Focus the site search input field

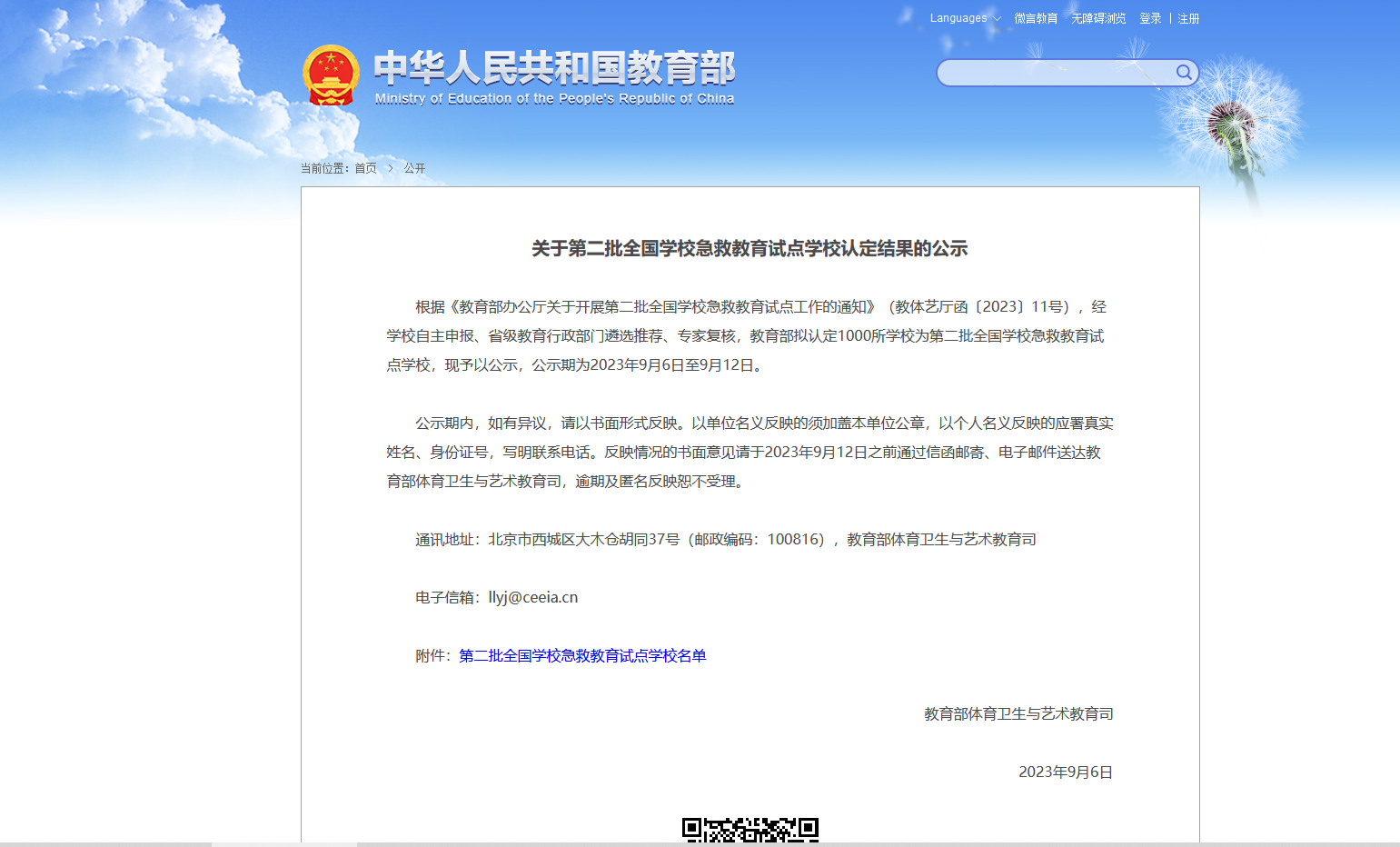1057,73
